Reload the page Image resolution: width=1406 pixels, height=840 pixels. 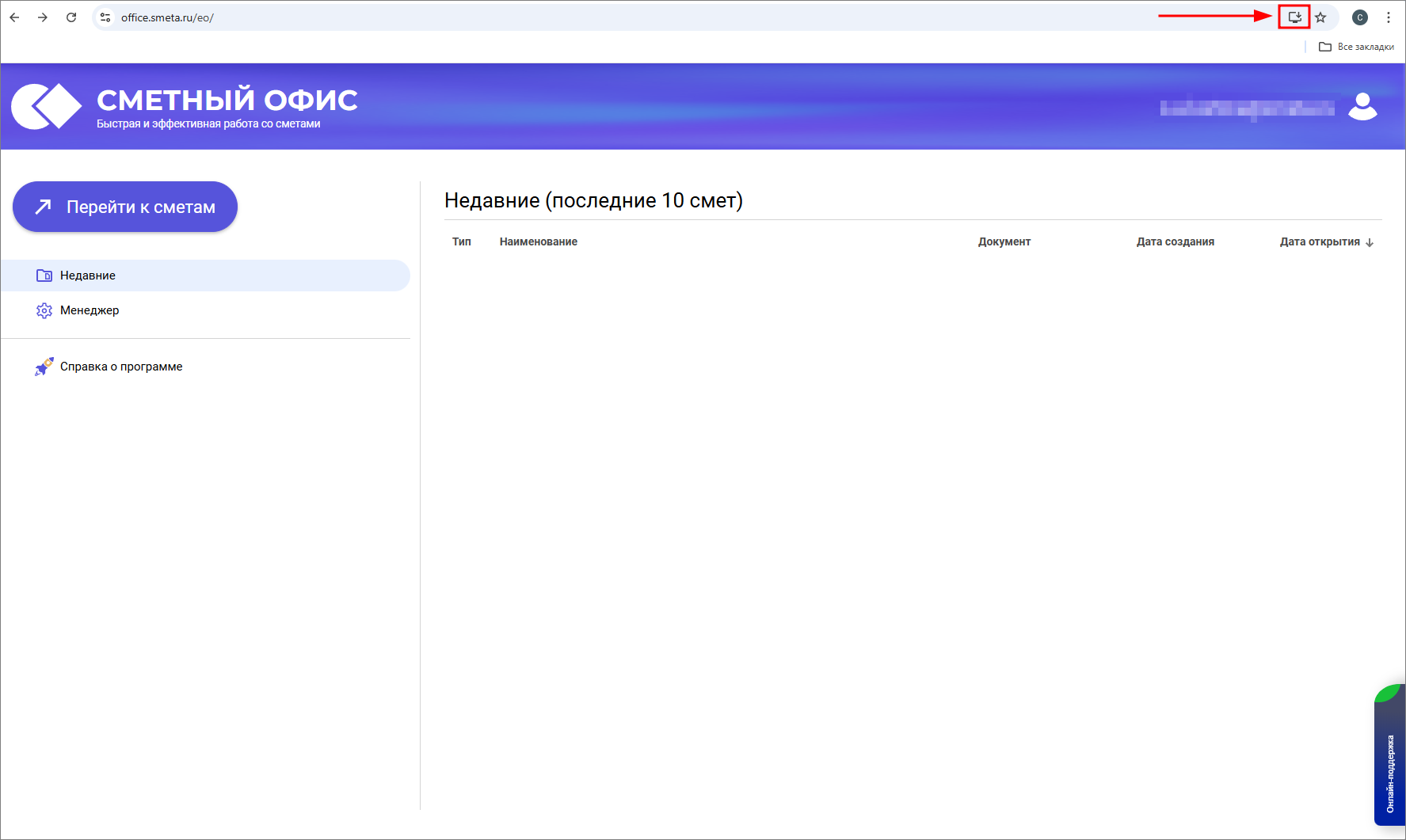(71, 17)
